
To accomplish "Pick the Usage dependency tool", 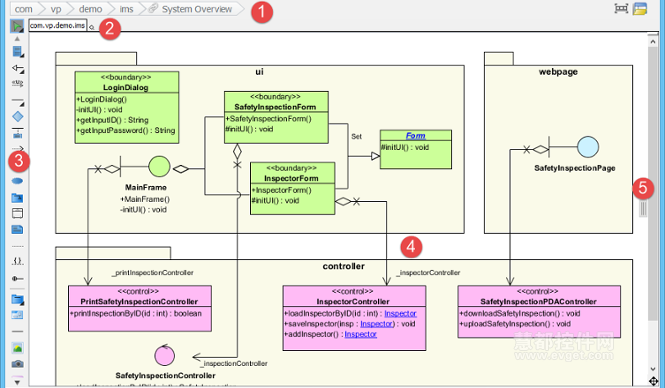I will (x=17, y=83).
